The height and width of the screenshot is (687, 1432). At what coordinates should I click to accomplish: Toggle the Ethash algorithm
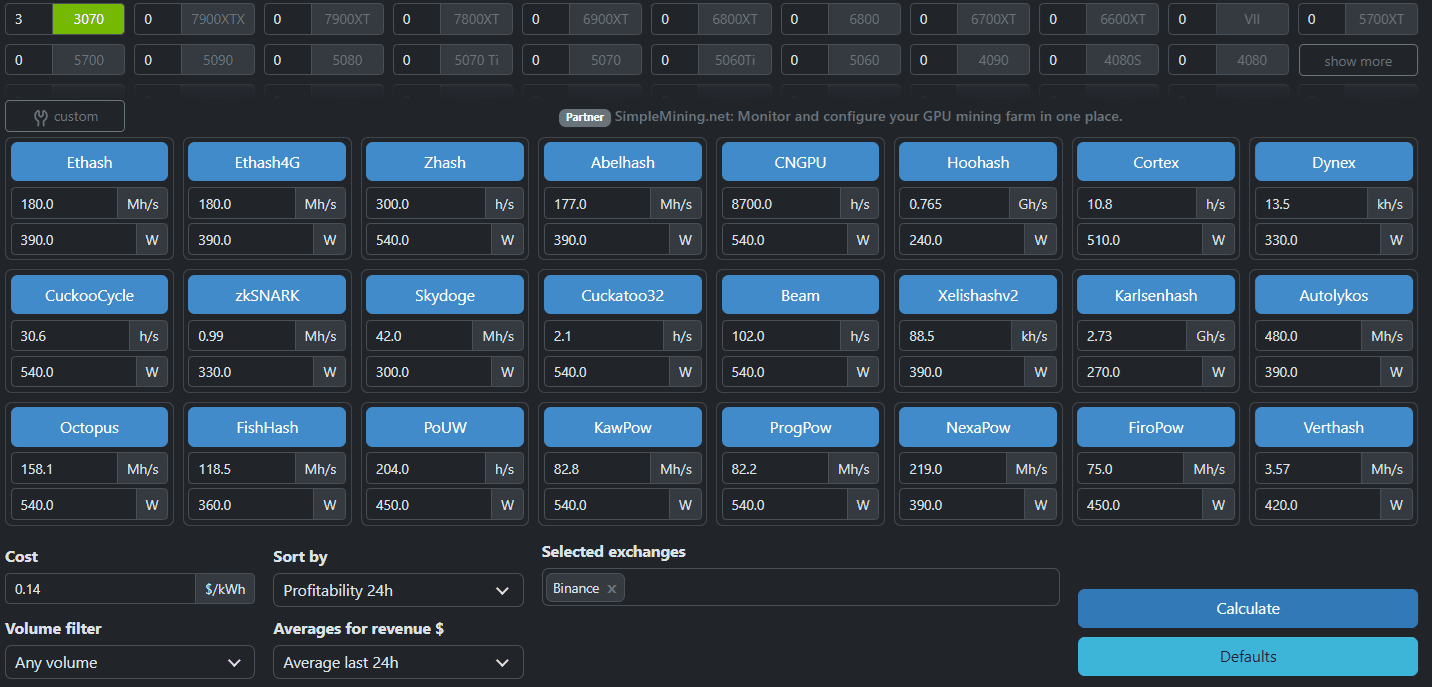(89, 162)
